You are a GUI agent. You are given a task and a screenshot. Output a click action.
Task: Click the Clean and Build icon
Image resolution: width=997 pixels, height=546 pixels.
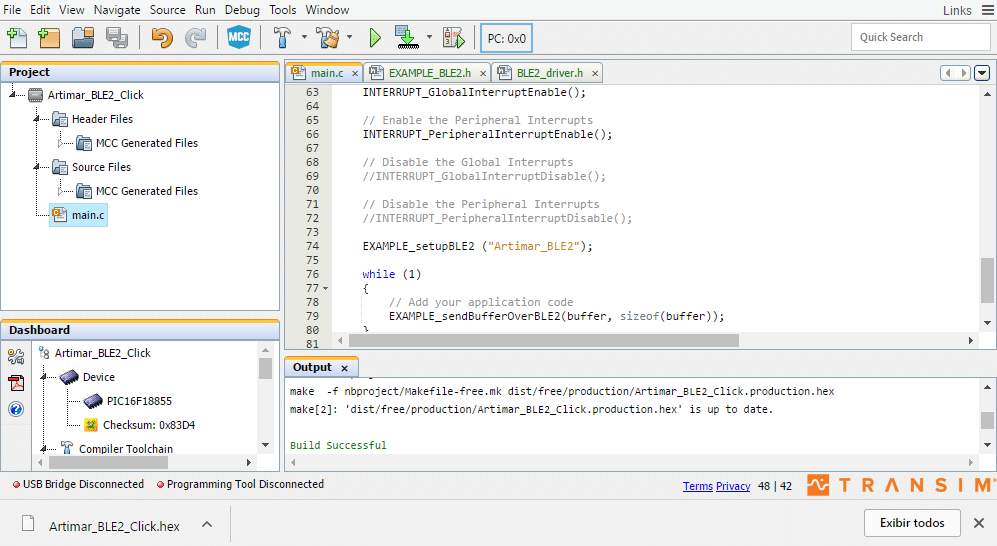(328, 38)
